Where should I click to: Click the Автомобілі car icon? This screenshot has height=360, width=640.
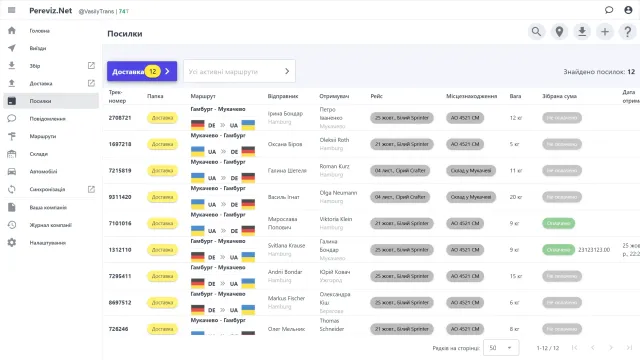pyautogui.click(x=12, y=171)
